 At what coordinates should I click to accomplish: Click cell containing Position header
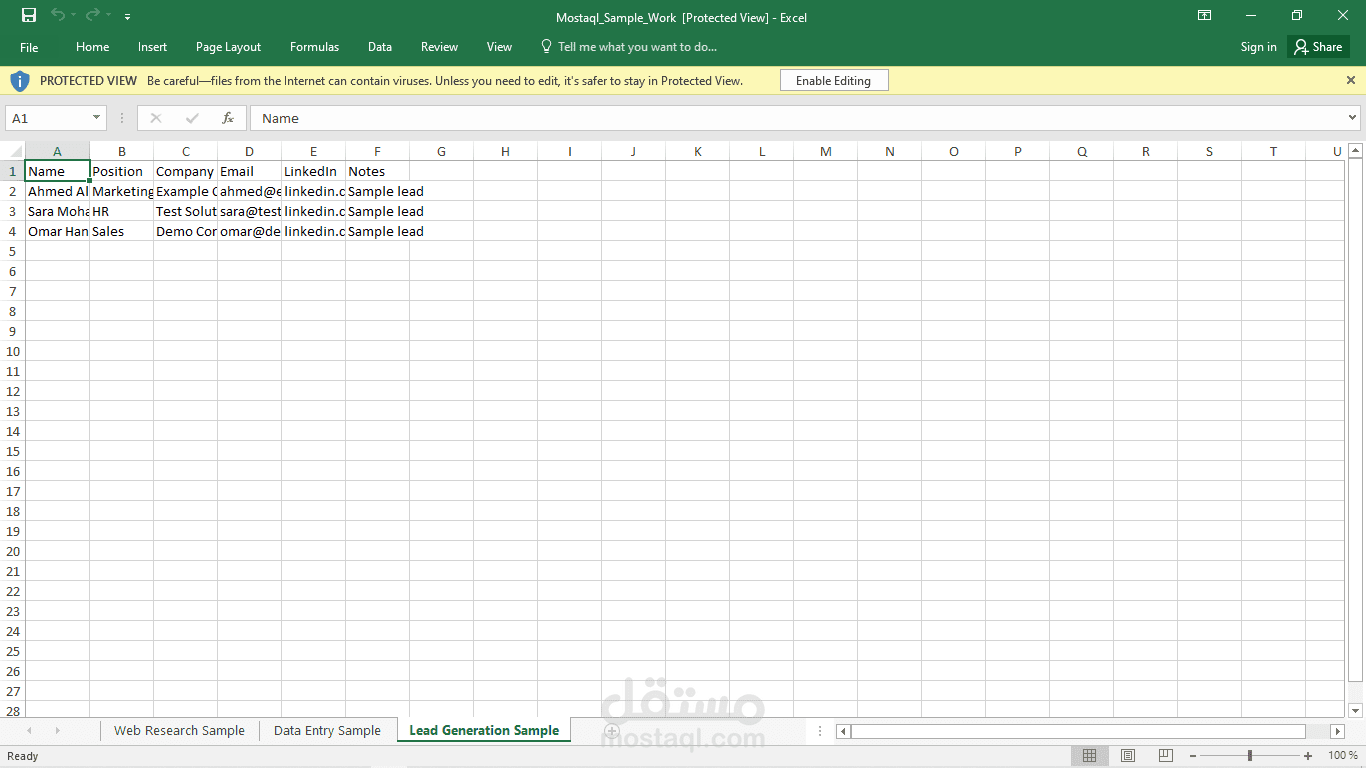click(121, 171)
